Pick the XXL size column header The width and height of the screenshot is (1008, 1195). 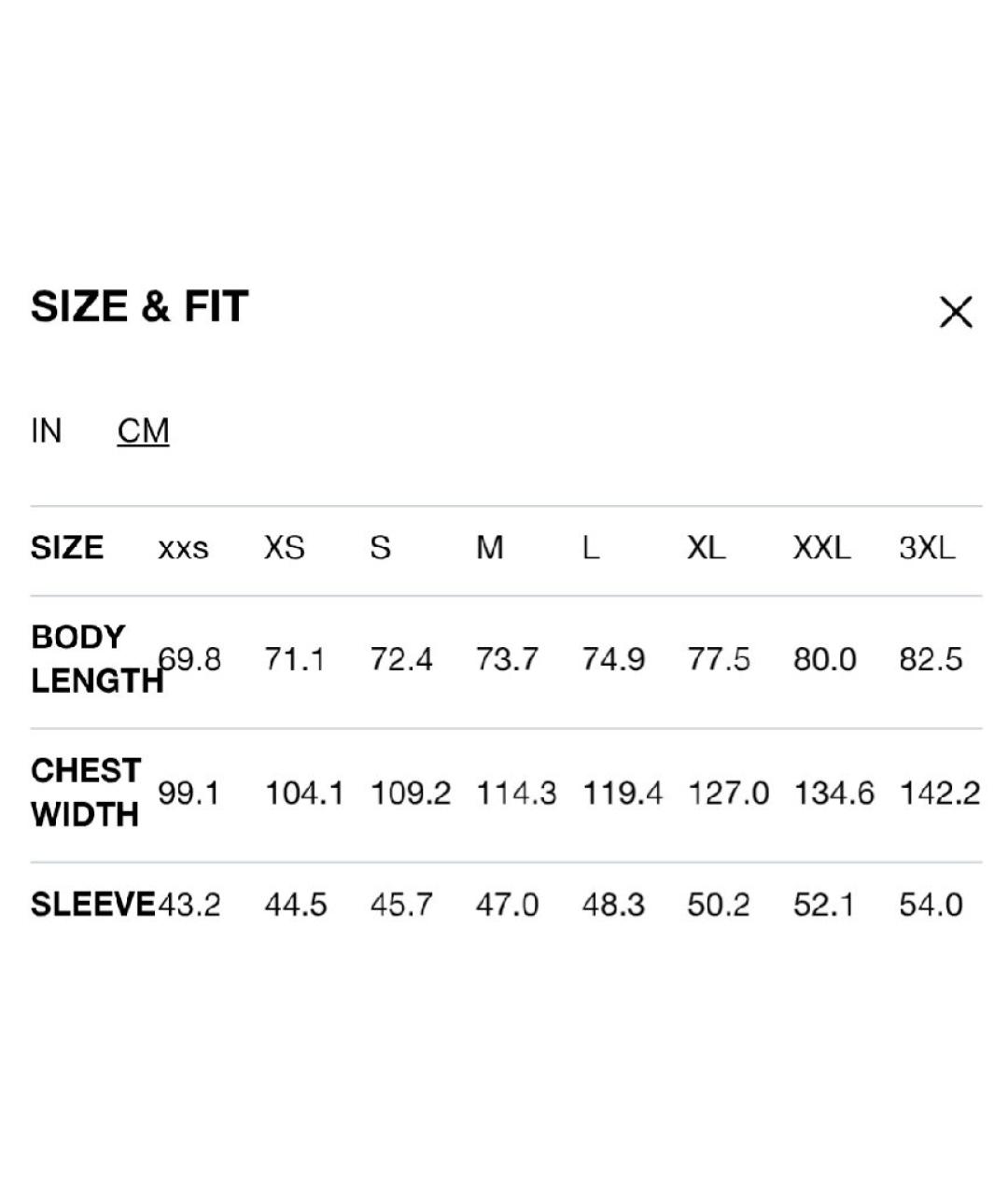[821, 548]
